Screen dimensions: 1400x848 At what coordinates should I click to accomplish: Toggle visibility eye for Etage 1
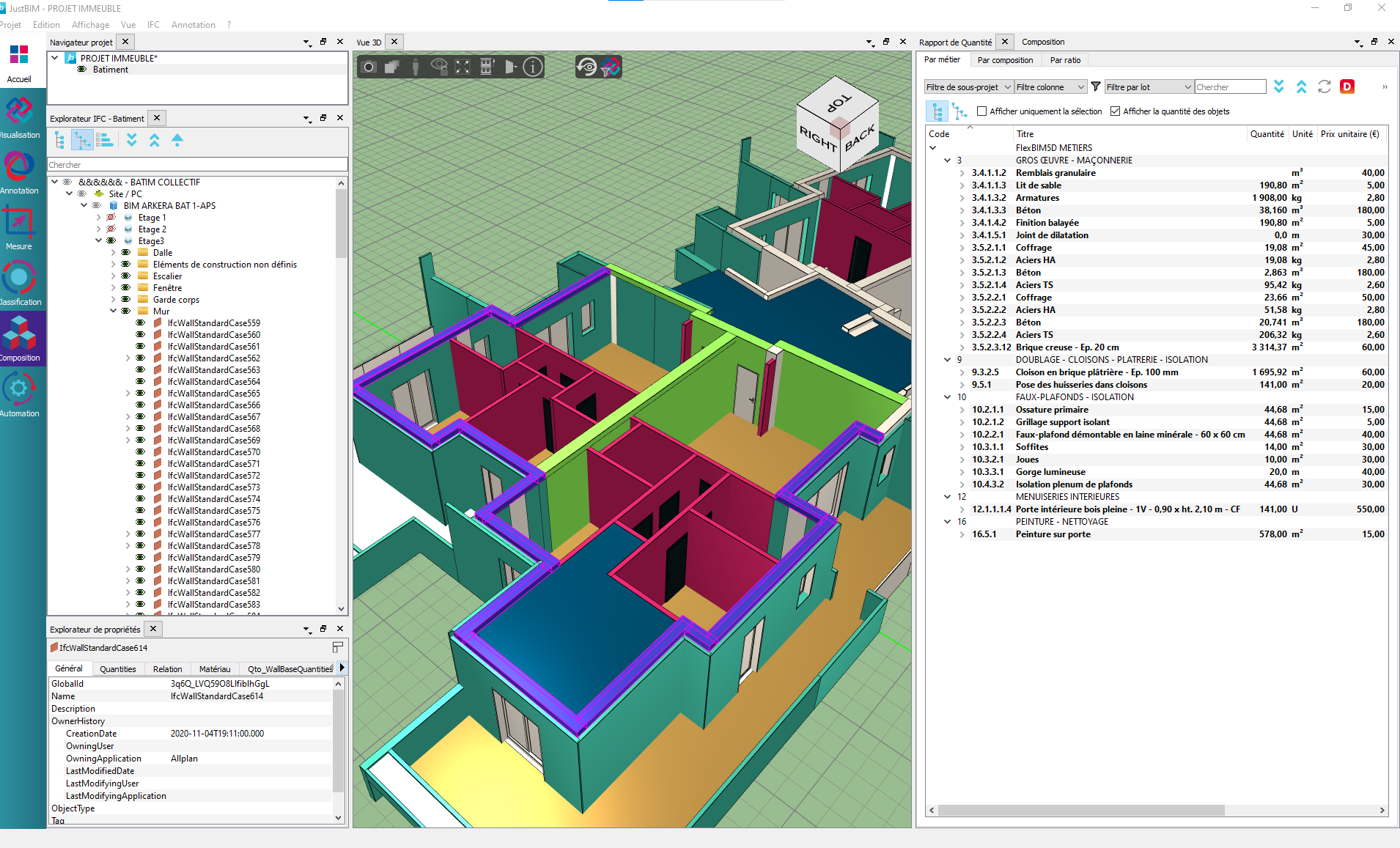[111, 218]
